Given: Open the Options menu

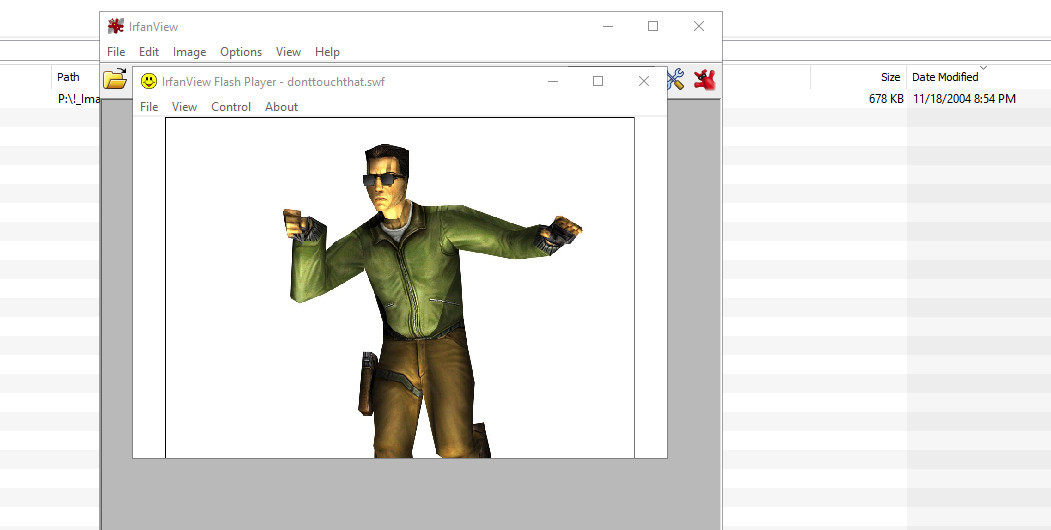Looking at the screenshot, I should coord(241,52).
